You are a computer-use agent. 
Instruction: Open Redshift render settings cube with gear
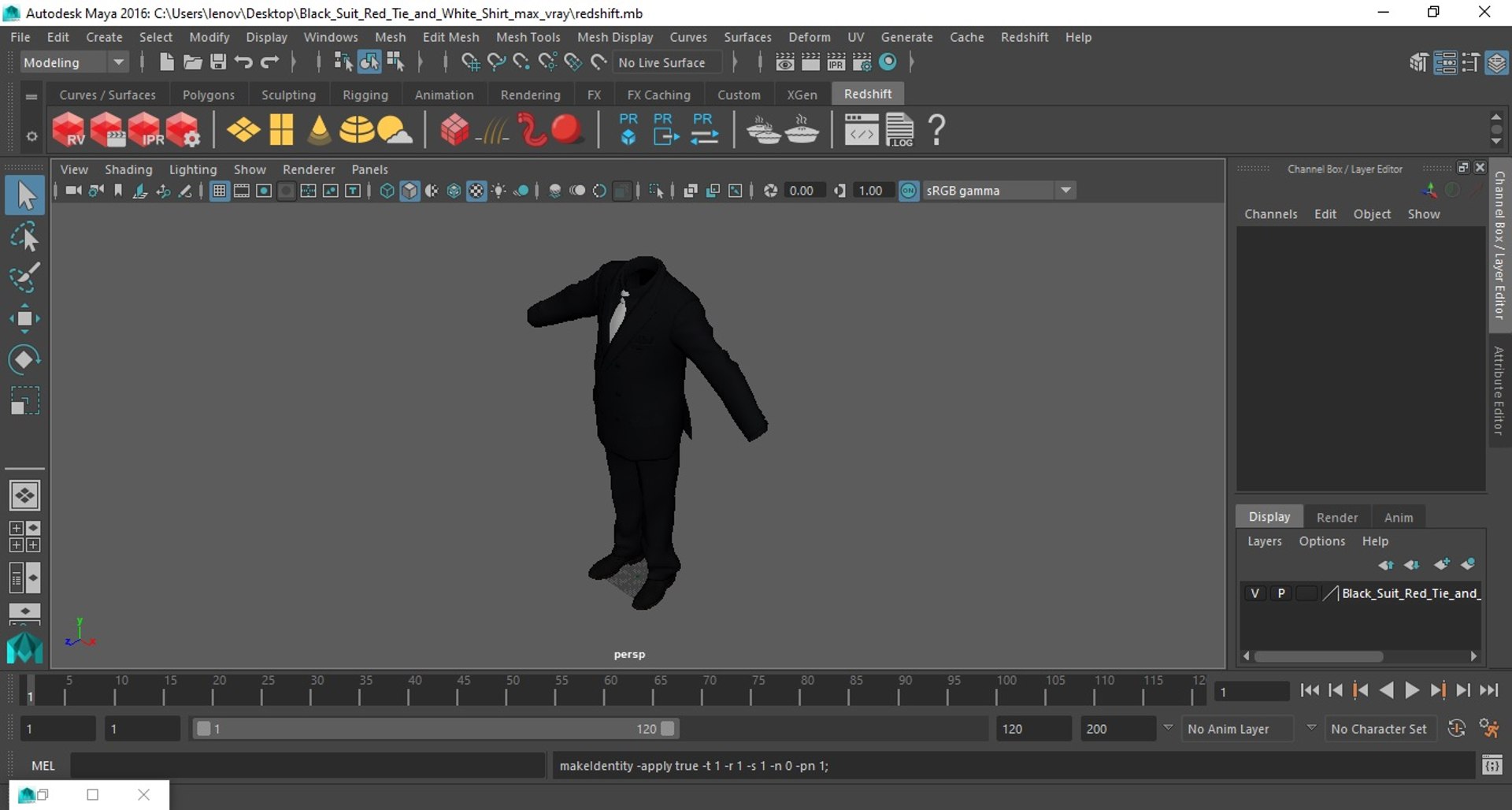[183, 130]
